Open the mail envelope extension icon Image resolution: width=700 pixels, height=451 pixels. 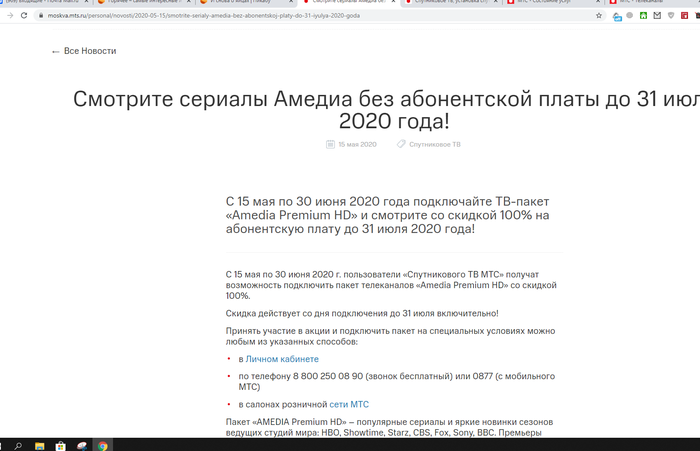click(657, 16)
